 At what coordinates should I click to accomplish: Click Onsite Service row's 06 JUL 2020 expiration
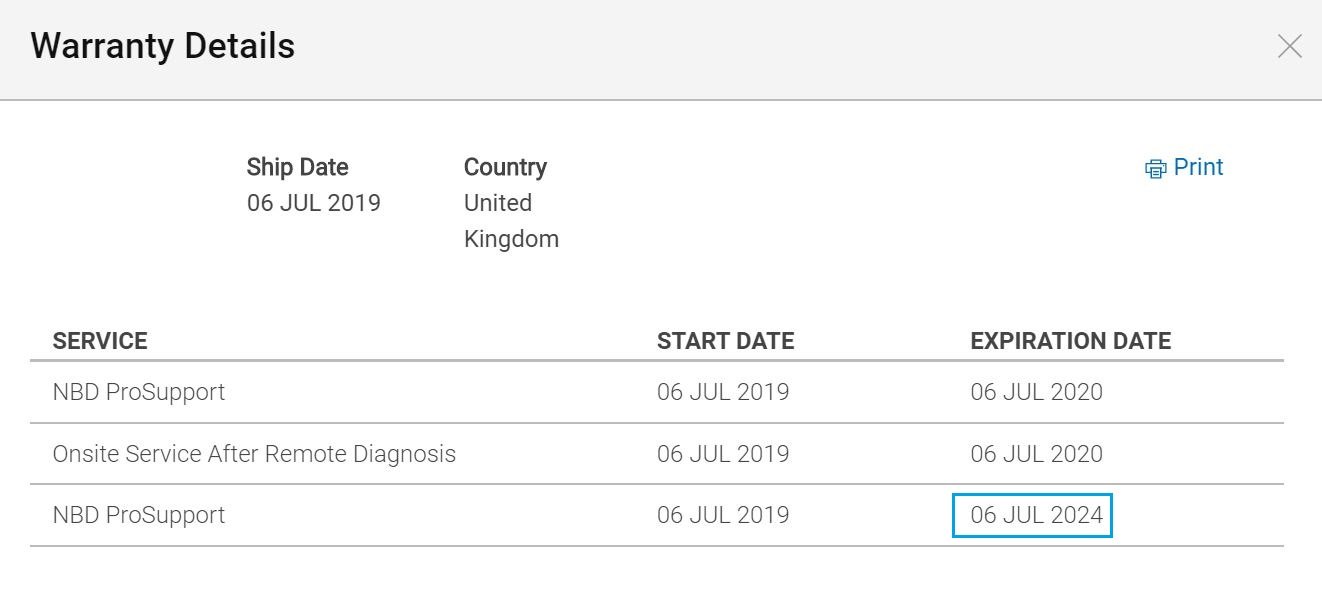click(1036, 454)
